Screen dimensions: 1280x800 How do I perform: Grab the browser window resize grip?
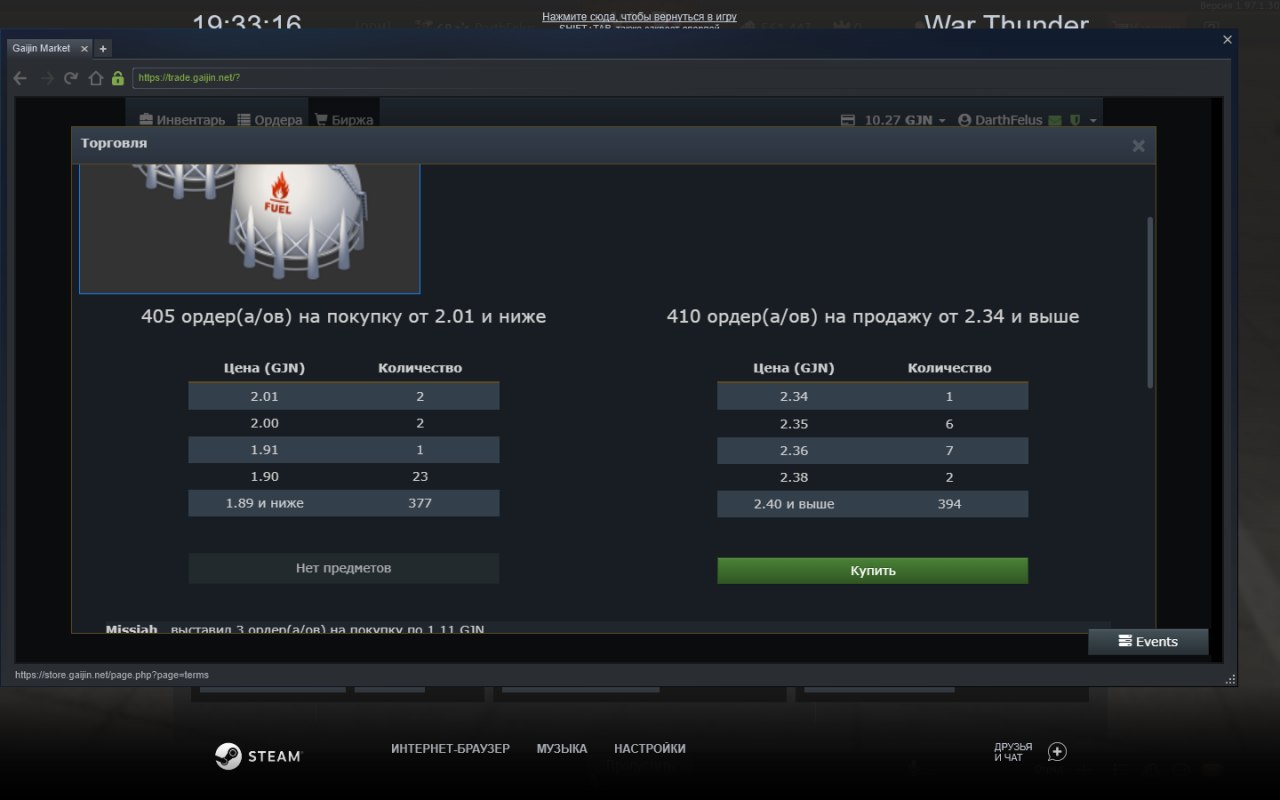click(x=1231, y=678)
